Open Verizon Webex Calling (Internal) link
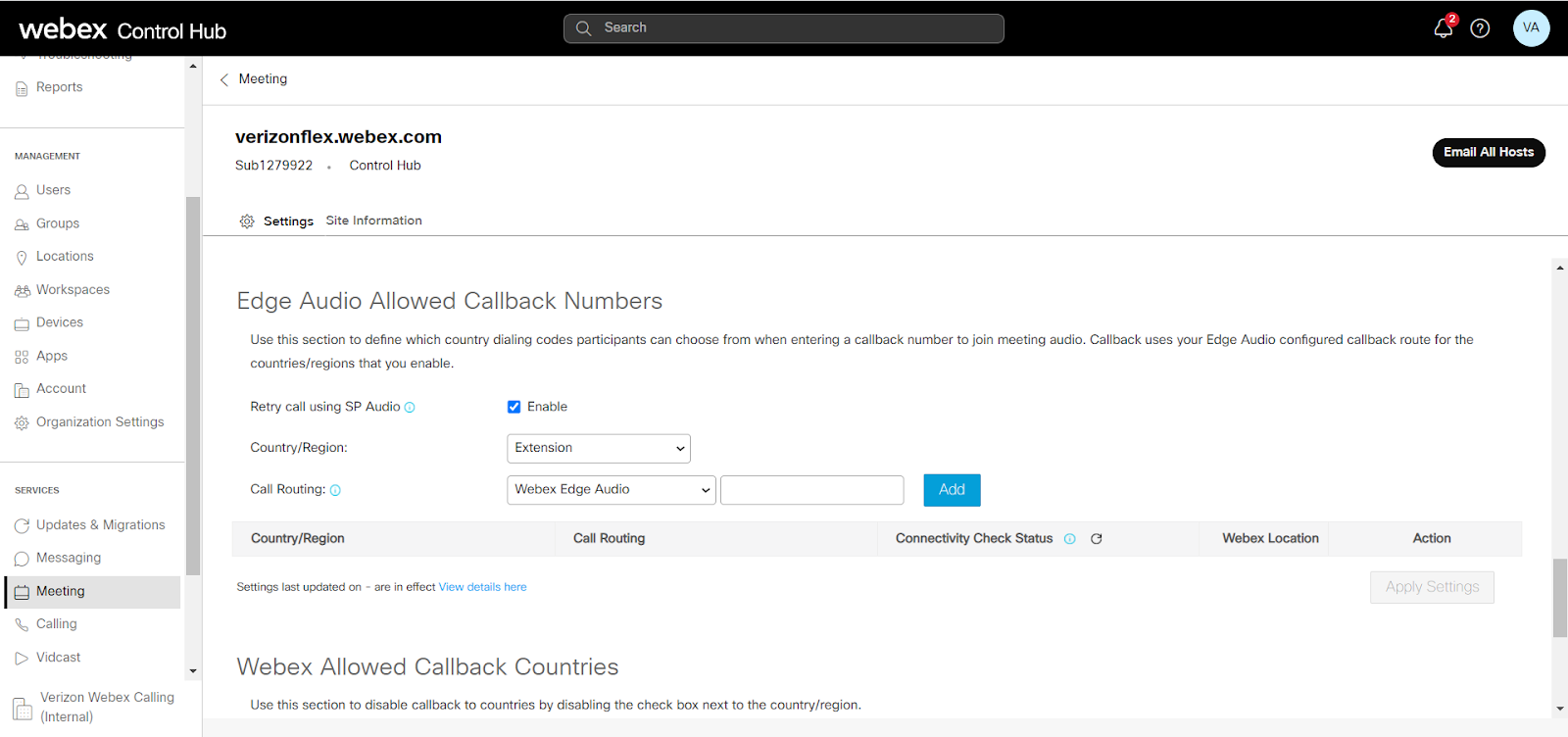The width and height of the screenshot is (1568, 737). coord(107,707)
